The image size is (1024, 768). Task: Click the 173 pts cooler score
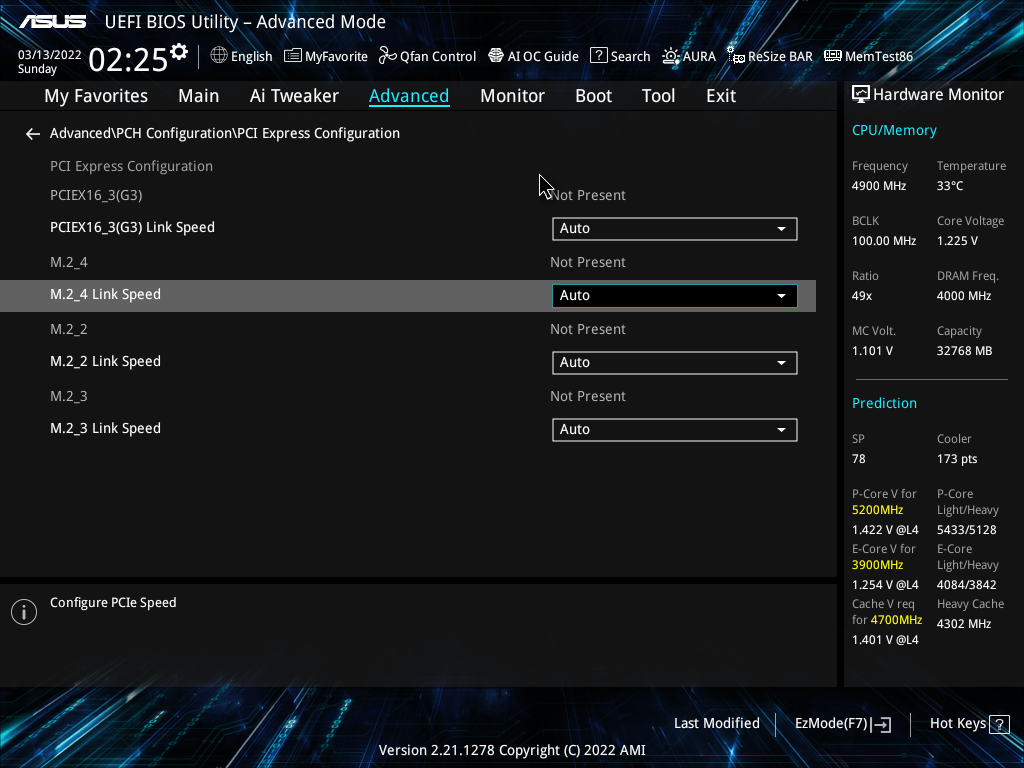[957, 459]
